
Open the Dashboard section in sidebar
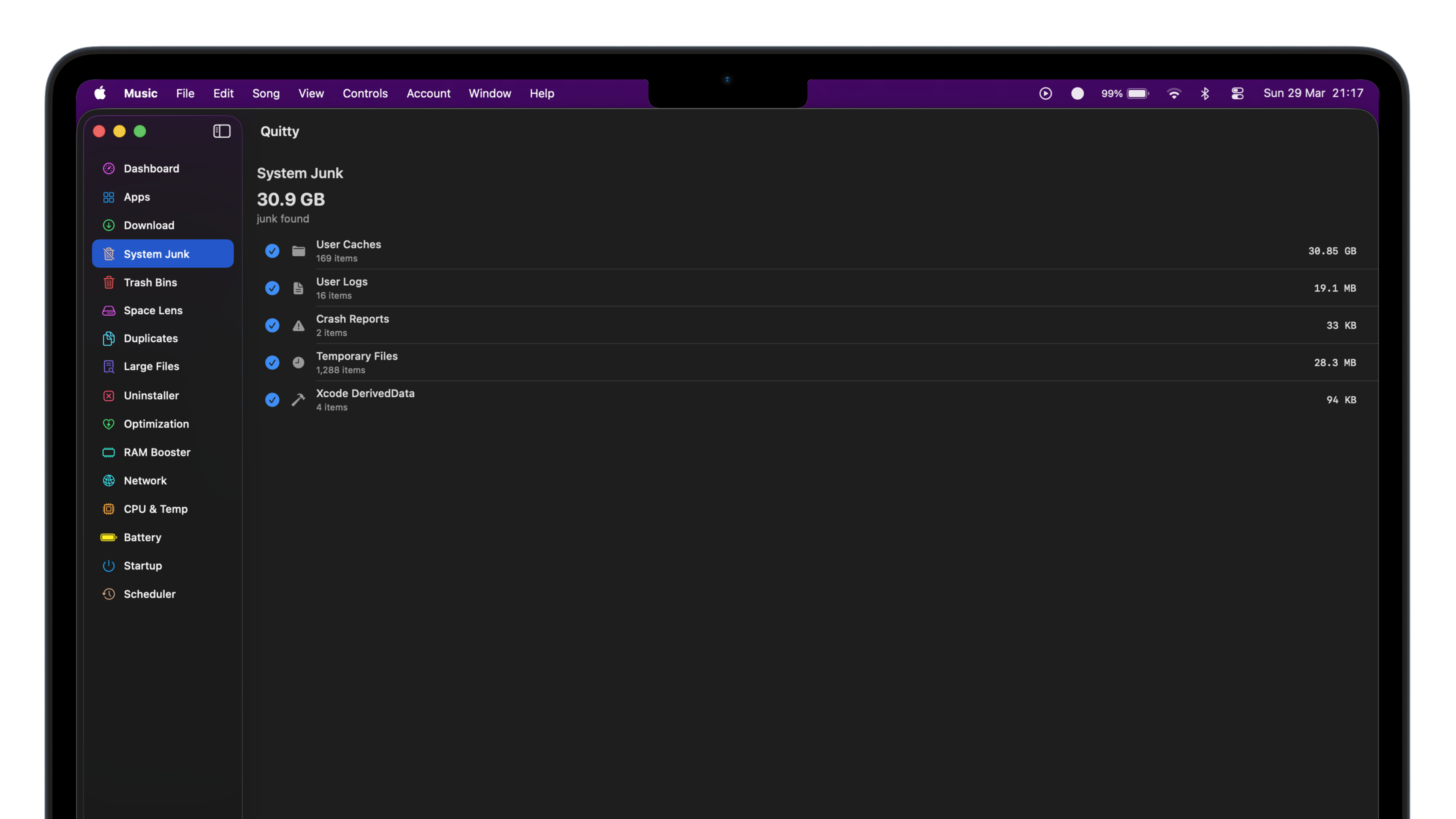(151, 168)
